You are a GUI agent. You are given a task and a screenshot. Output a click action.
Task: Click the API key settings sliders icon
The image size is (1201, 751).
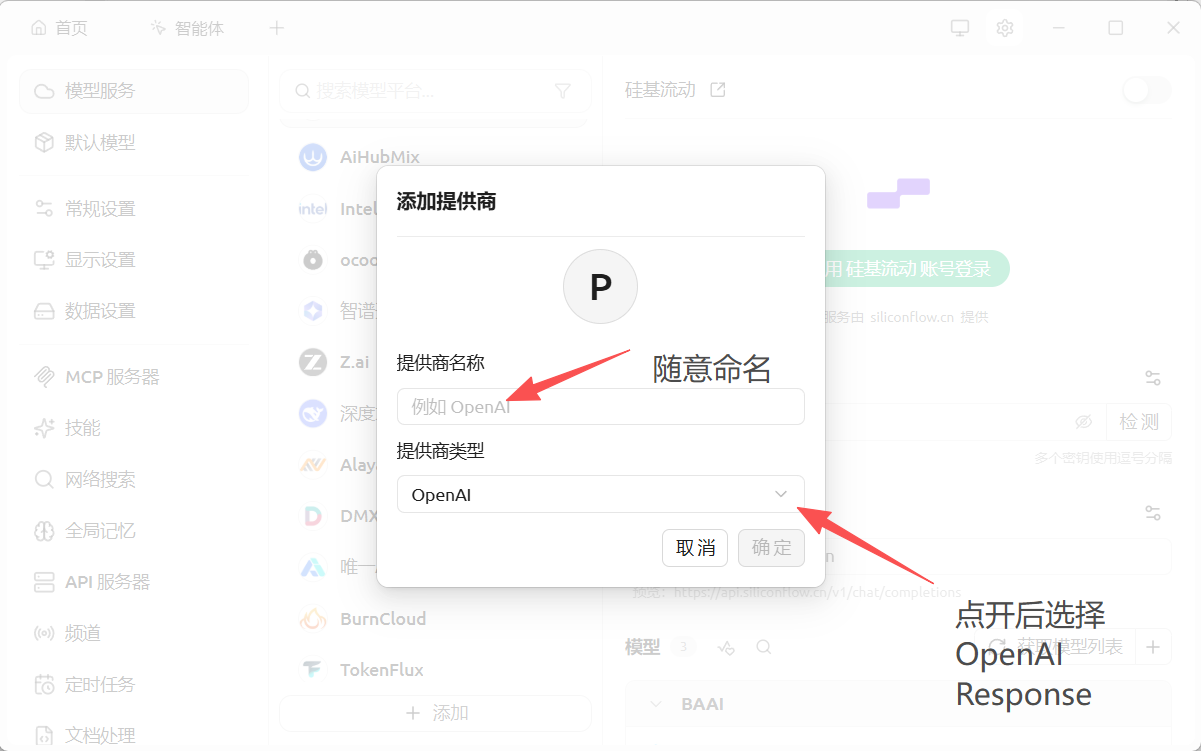click(x=1153, y=378)
